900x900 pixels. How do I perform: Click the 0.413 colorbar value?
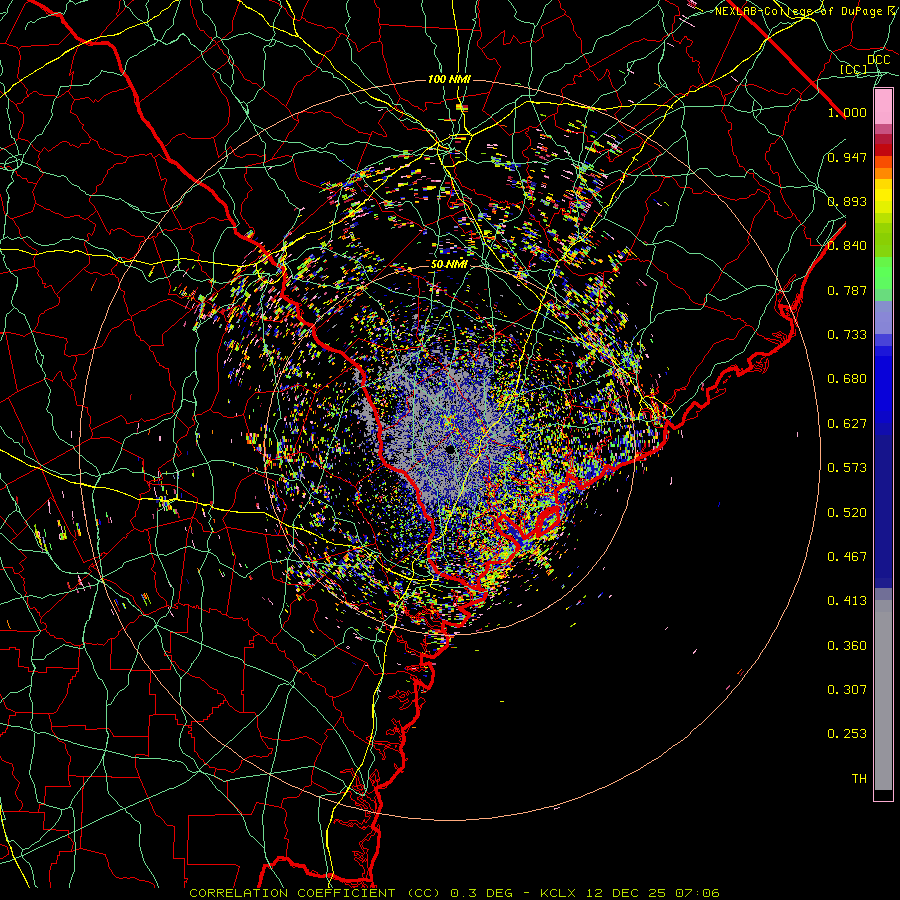(x=847, y=601)
